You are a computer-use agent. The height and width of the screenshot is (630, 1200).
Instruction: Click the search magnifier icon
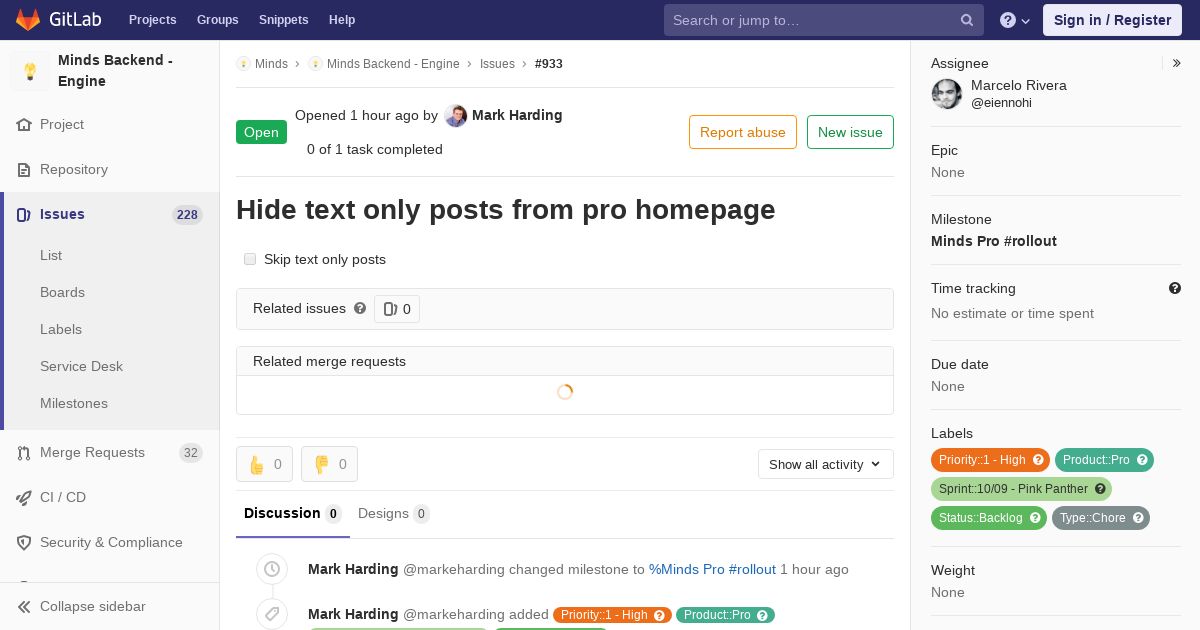coord(967,20)
